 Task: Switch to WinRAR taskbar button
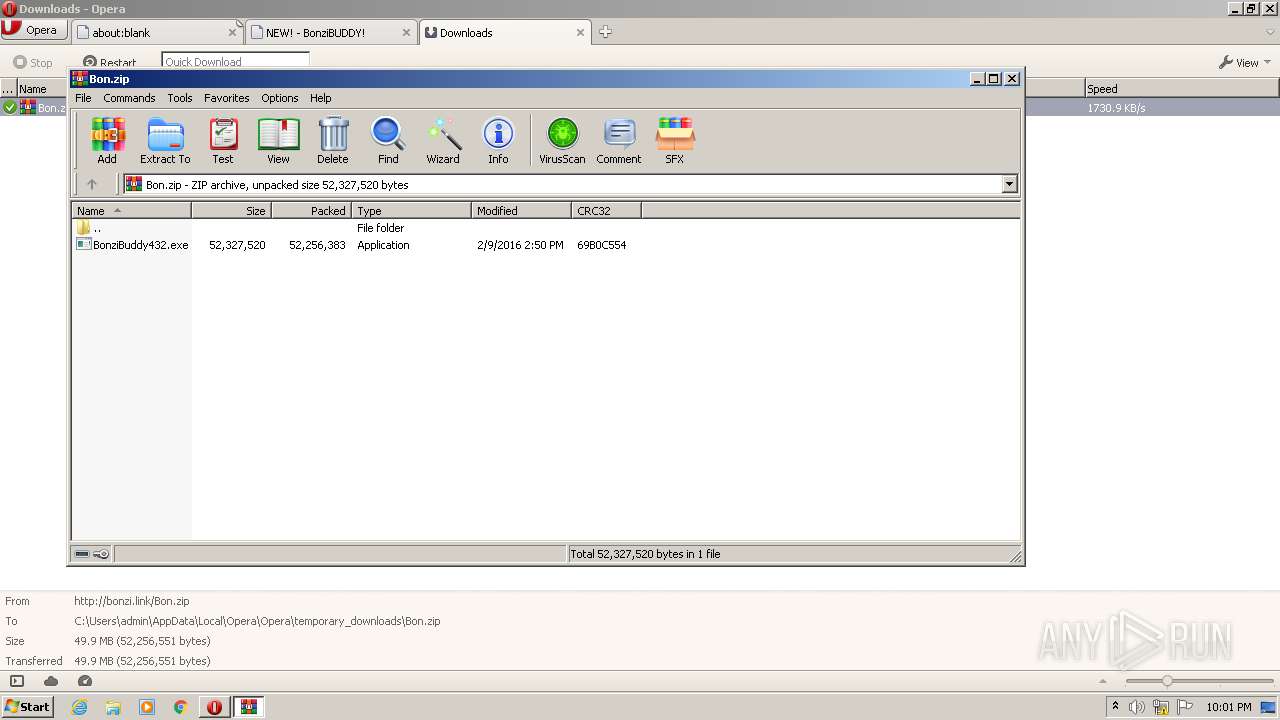coord(248,707)
